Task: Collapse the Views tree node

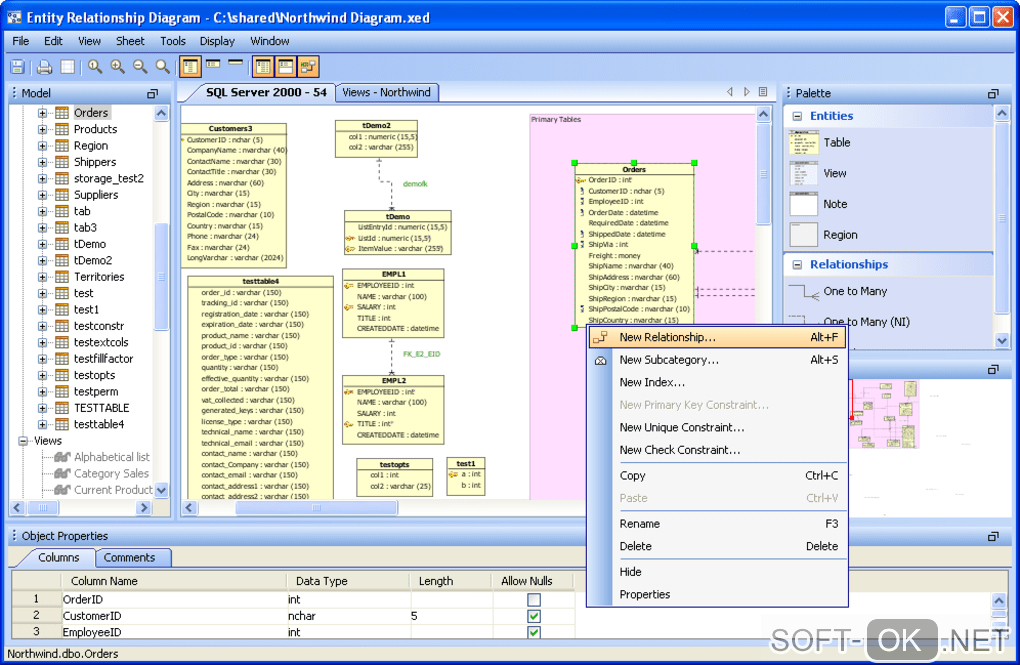Action: tap(23, 441)
